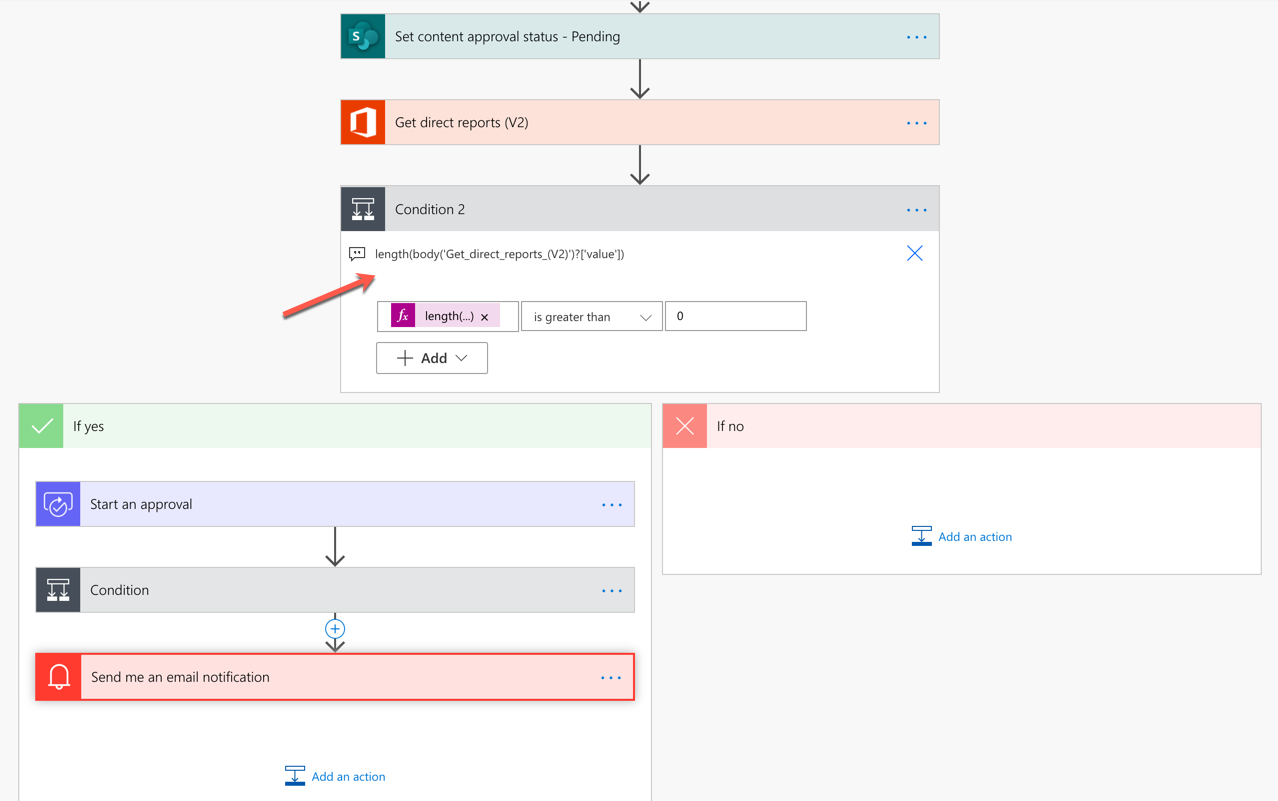1278x801 pixels.
Task: Open the 'is greater than' operator dropdown
Action: pos(591,315)
